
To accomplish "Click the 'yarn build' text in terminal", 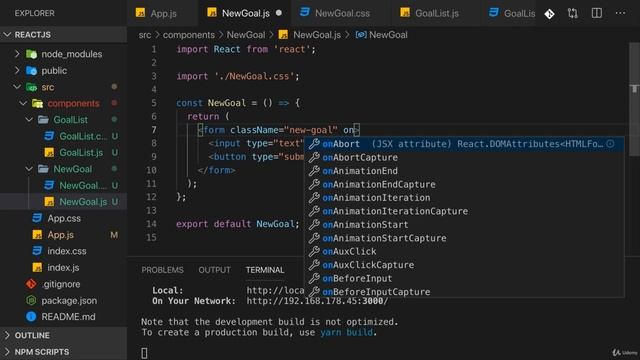I will [x=346, y=332].
